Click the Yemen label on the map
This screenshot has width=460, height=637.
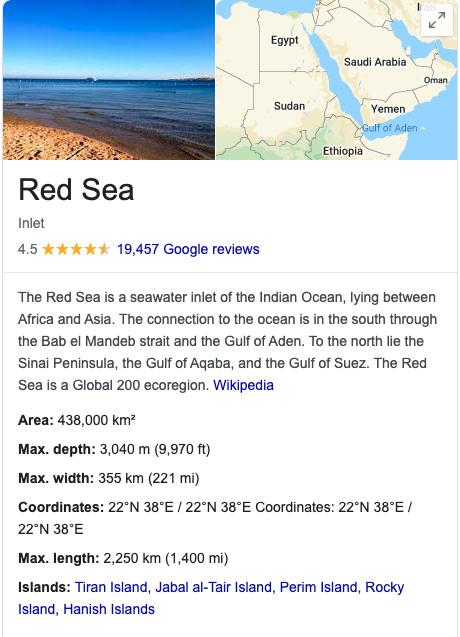coord(388,109)
